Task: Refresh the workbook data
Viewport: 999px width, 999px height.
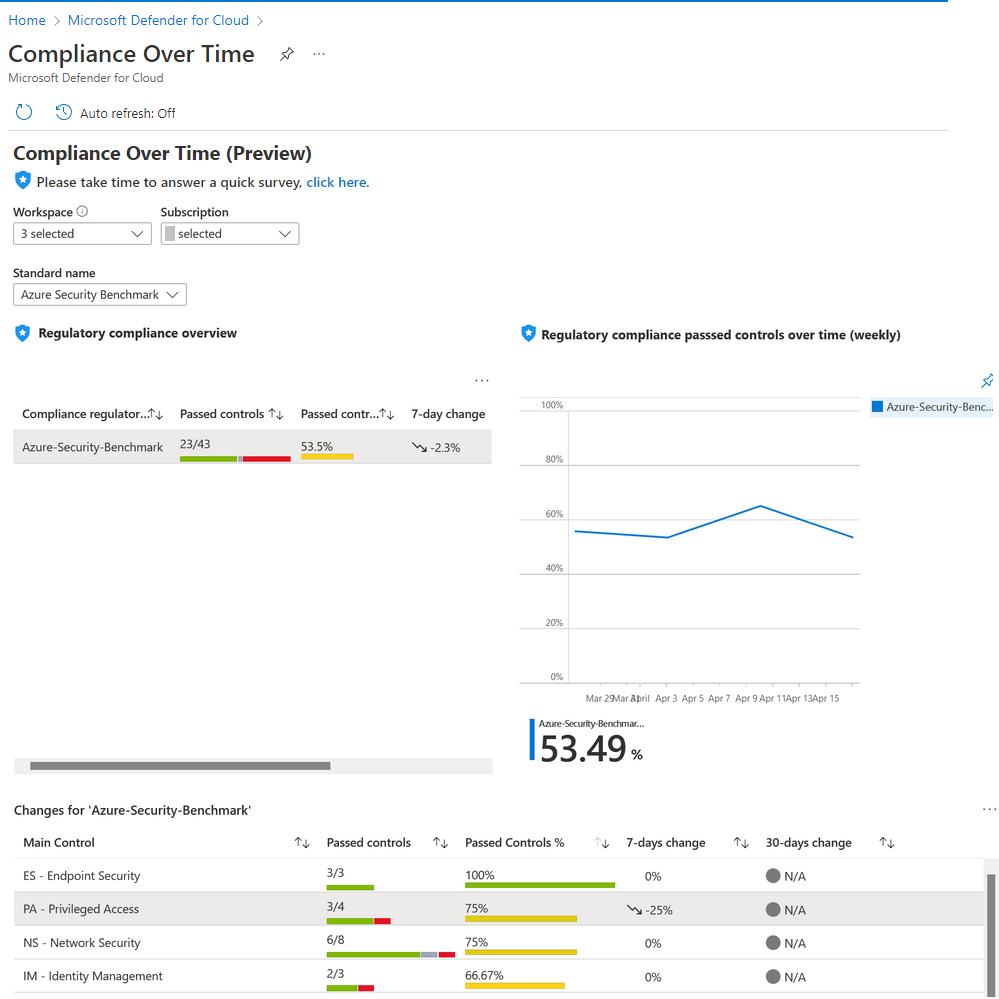Action: click(x=23, y=111)
